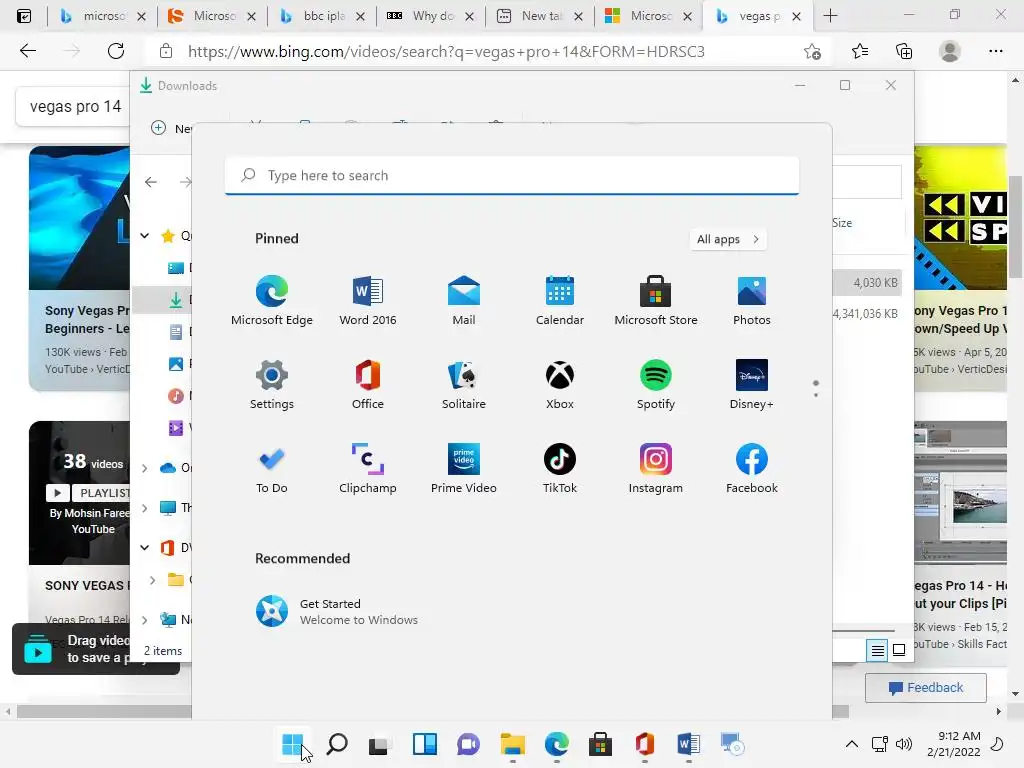Launch Spotify
Screen dimensions: 1024x768
tap(656, 385)
